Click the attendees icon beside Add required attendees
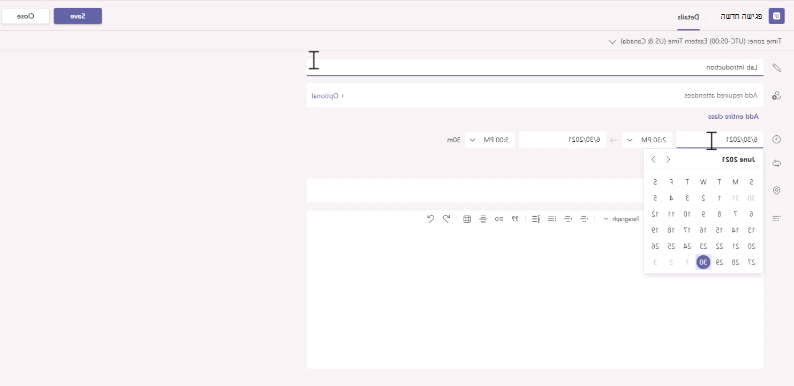 pos(776,95)
